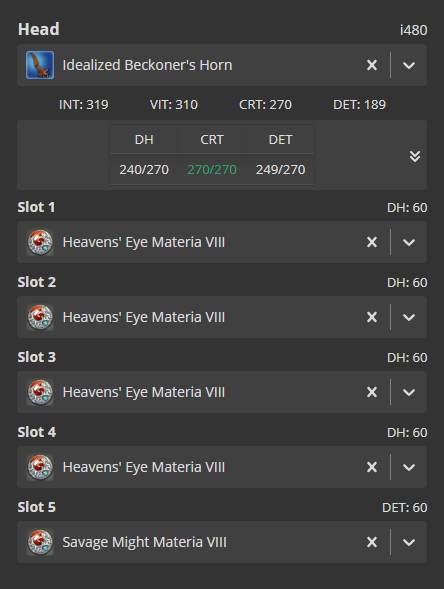
Task: Select the CRT 270/270 stat cell
Action: click(x=212, y=170)
